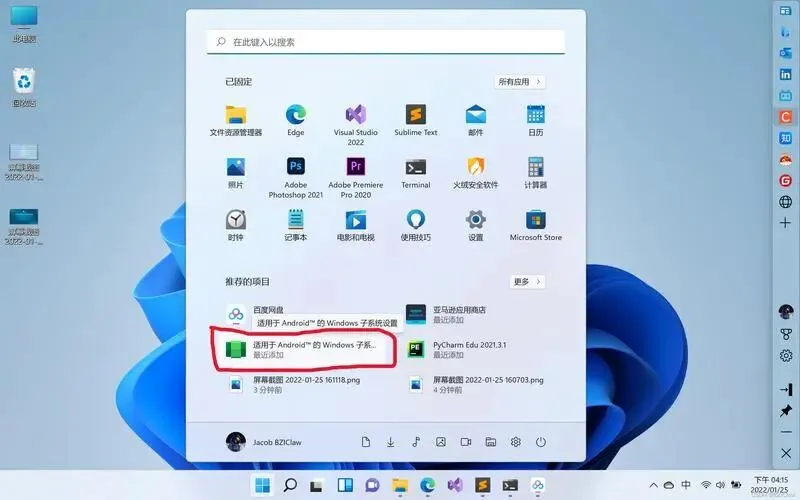
Task: Click the power button in Start footer
Action: [x=541, y=442]
